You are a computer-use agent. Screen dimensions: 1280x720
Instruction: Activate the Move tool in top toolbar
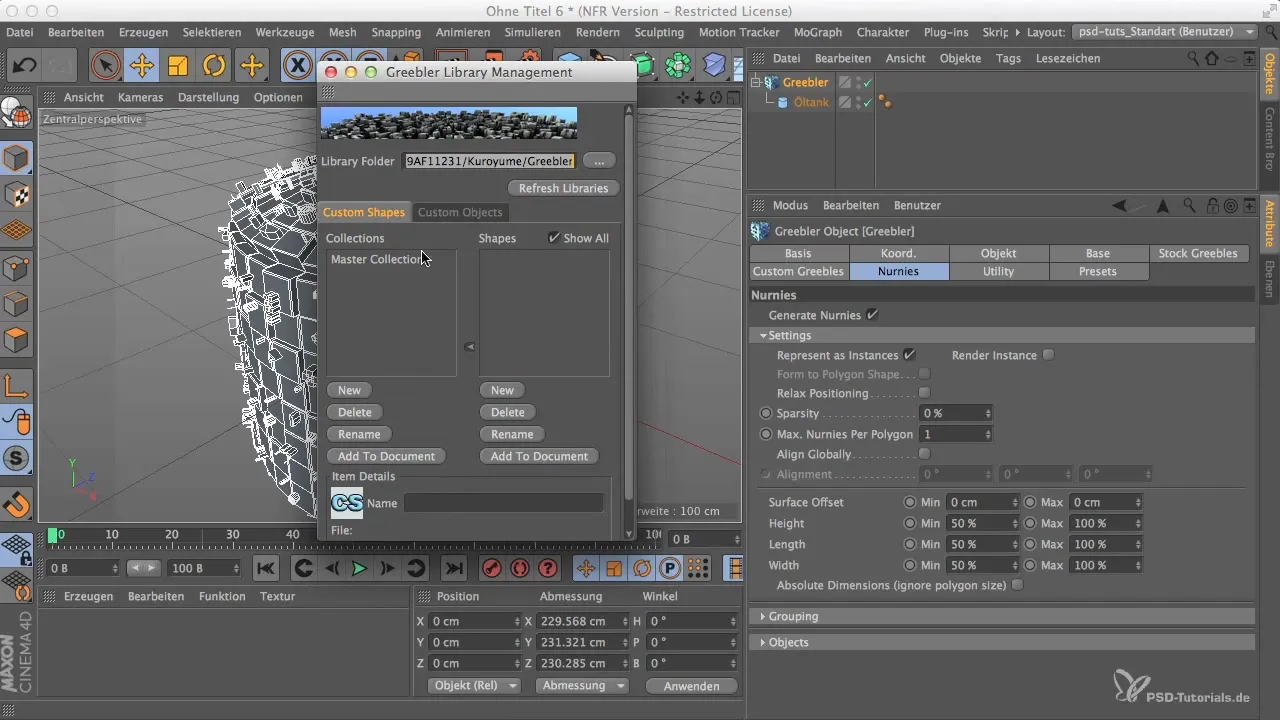pyautogui.click(x=142, y=66)
